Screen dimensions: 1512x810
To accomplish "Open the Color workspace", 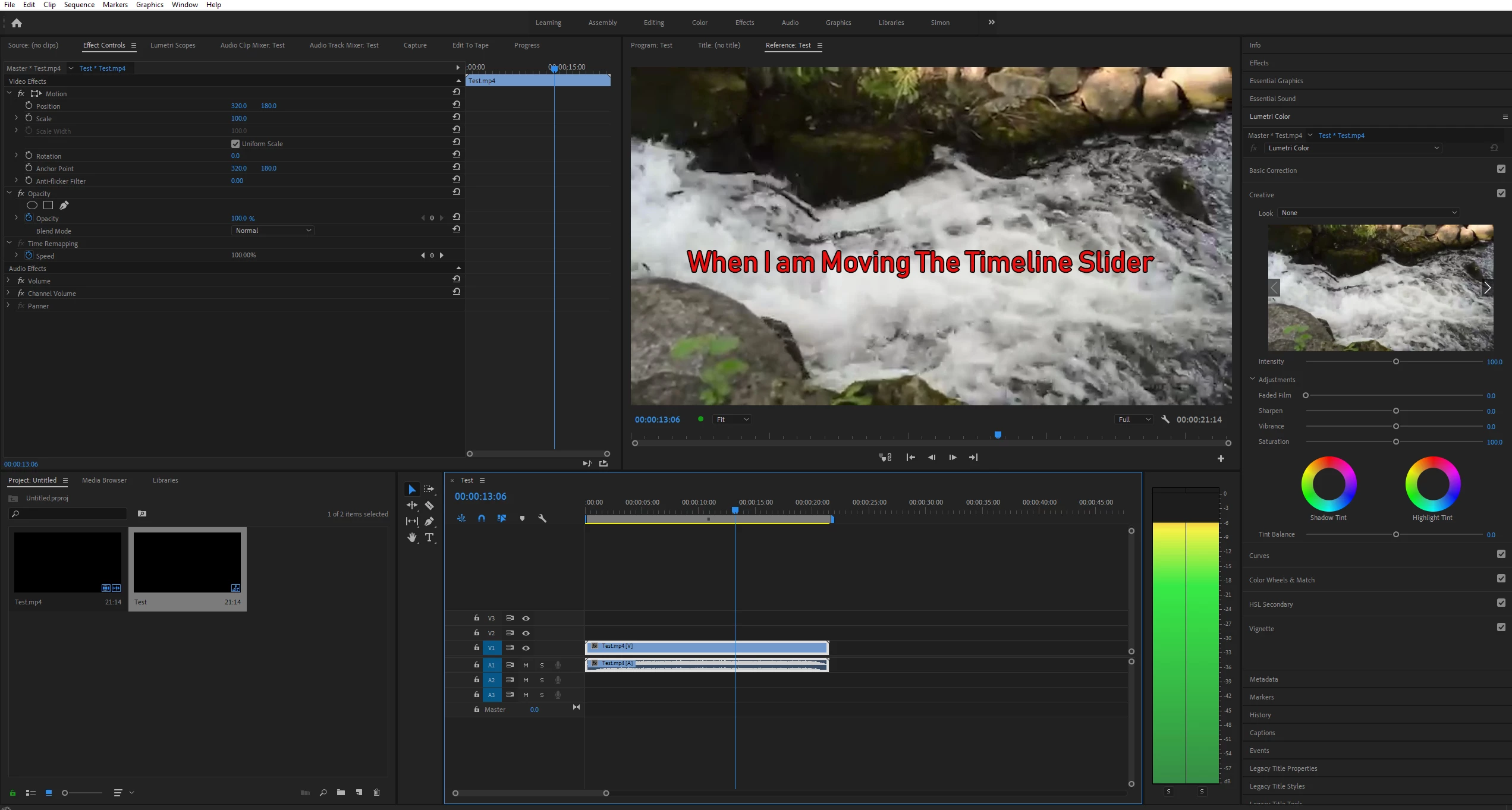I will point(699,23).
